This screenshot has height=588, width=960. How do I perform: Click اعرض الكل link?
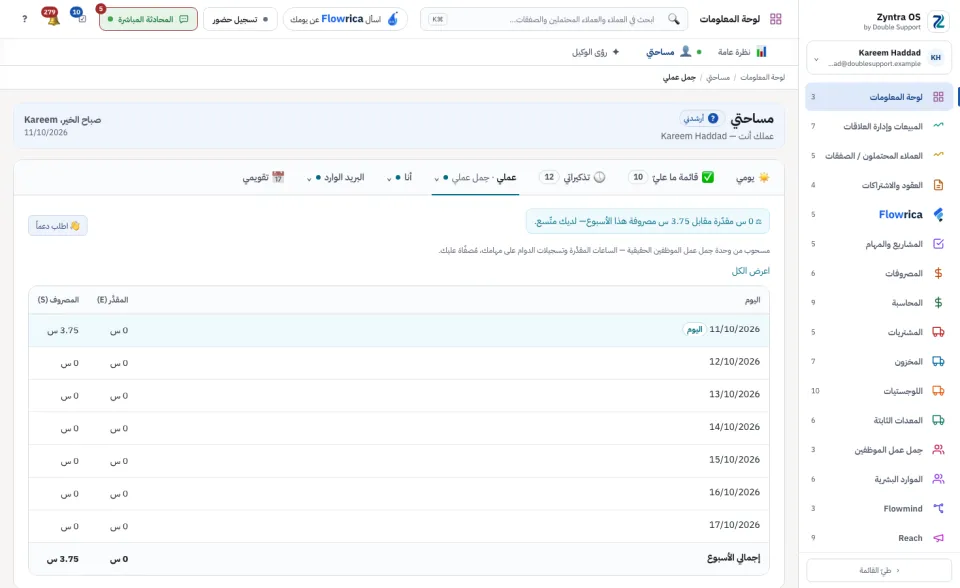click(x=751, y=271)
